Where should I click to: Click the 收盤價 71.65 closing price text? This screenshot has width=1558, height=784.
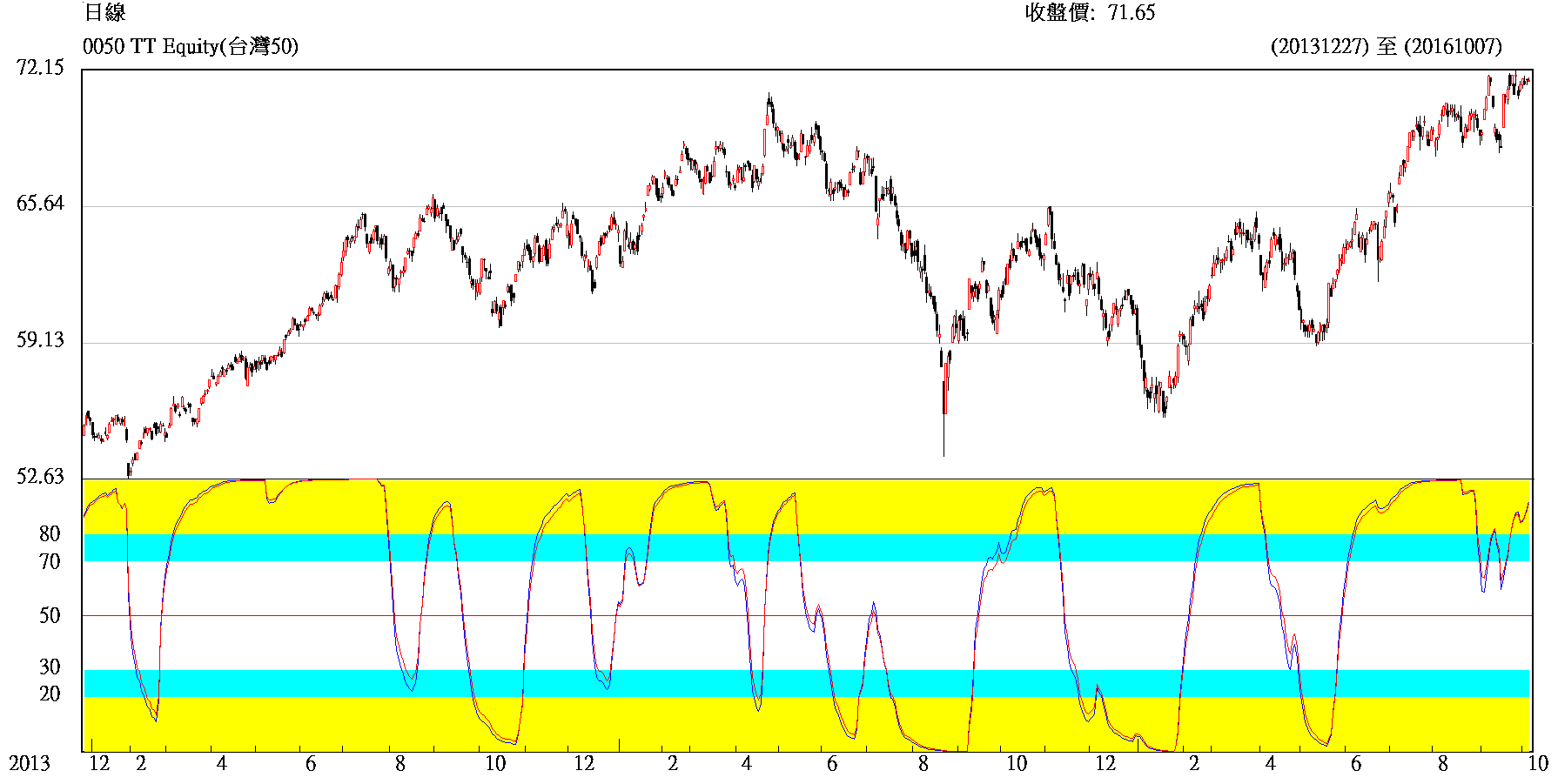pyautogui.click(x=1090, y=12)
